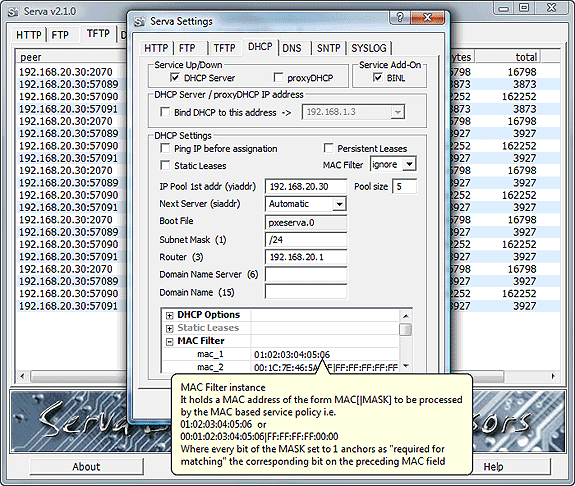
Task: Click the Domain Name Server input field
Action: pos(306,274)
